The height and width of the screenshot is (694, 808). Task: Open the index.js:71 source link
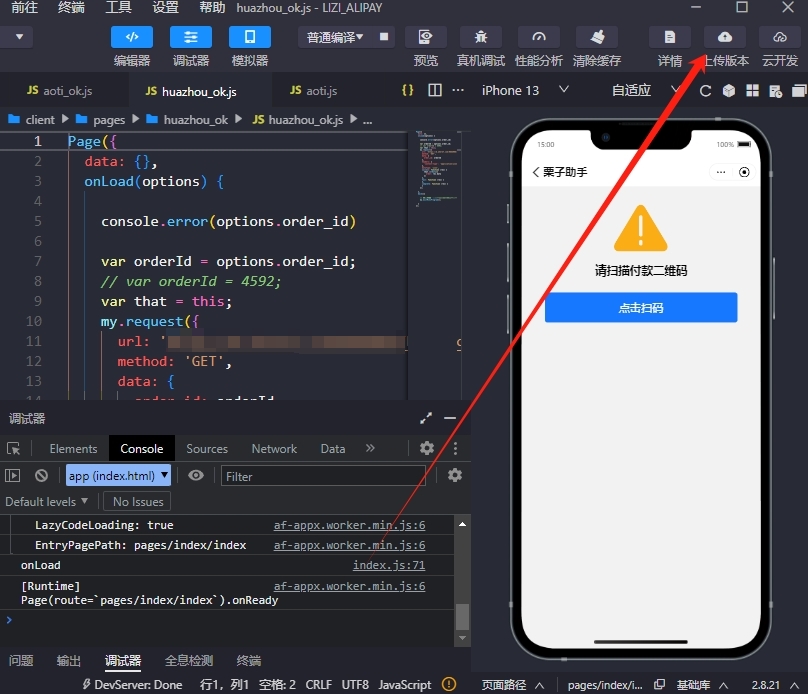pos(388,565)
